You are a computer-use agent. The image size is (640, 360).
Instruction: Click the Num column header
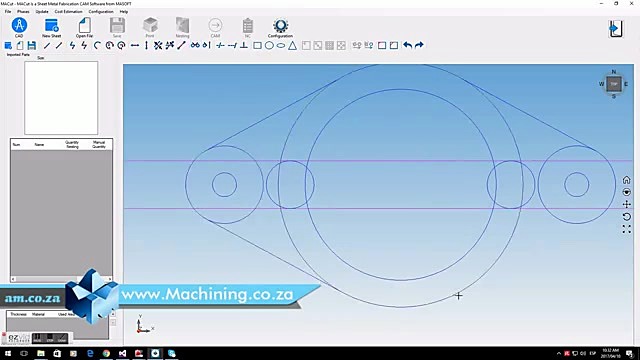(x=16, y=144)
